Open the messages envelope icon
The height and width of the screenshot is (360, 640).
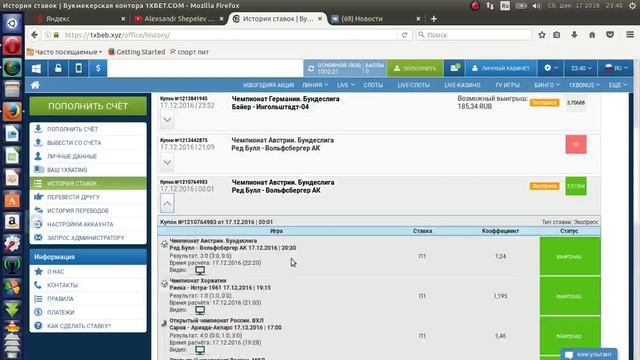click(454, 68)
